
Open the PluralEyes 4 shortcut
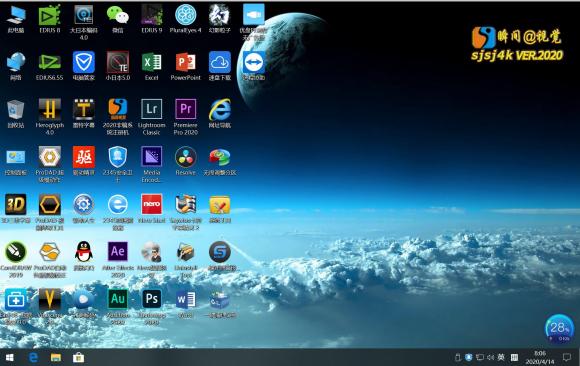tap(186, 16)
